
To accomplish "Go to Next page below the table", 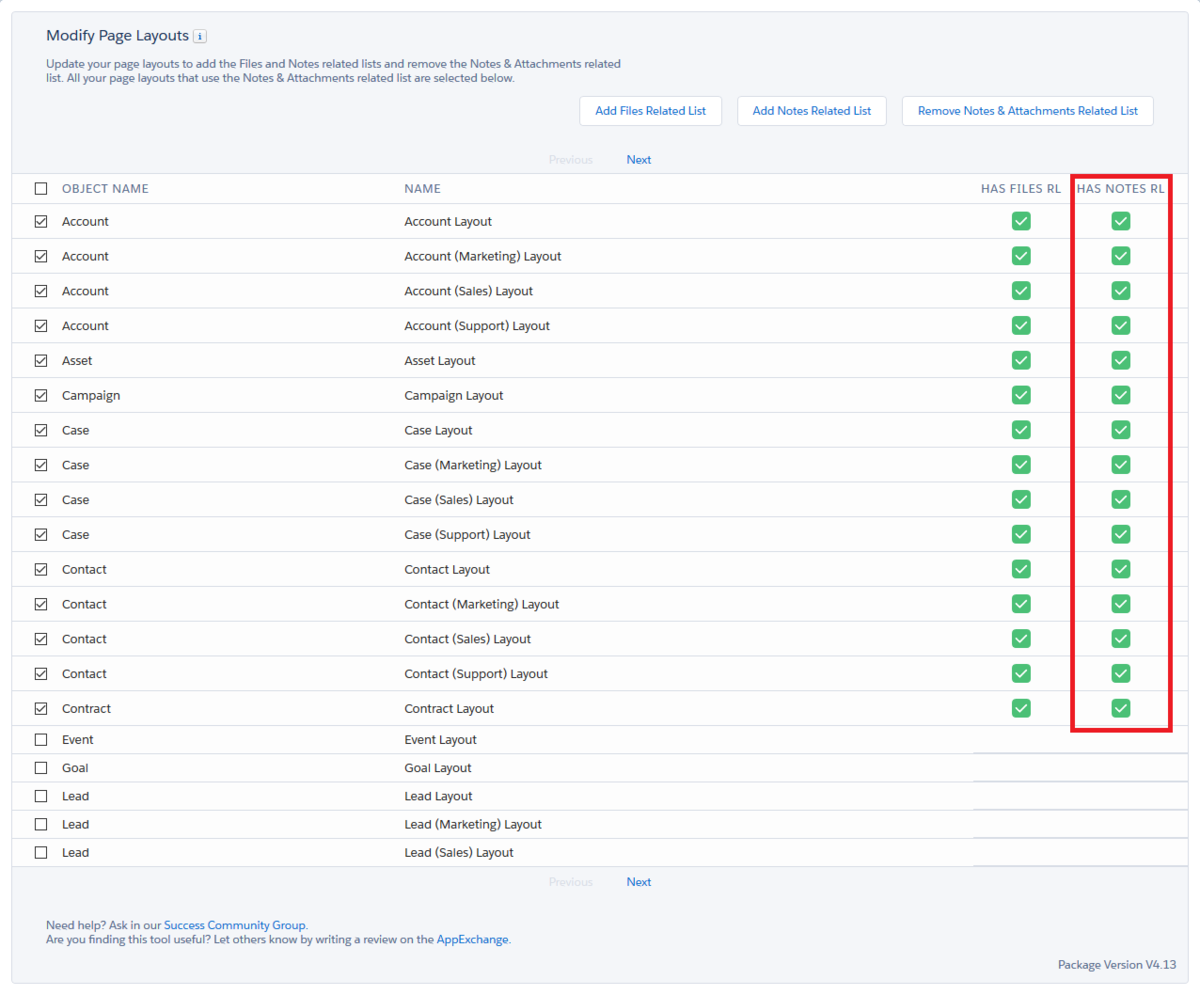I will click(x=639, y=882).
